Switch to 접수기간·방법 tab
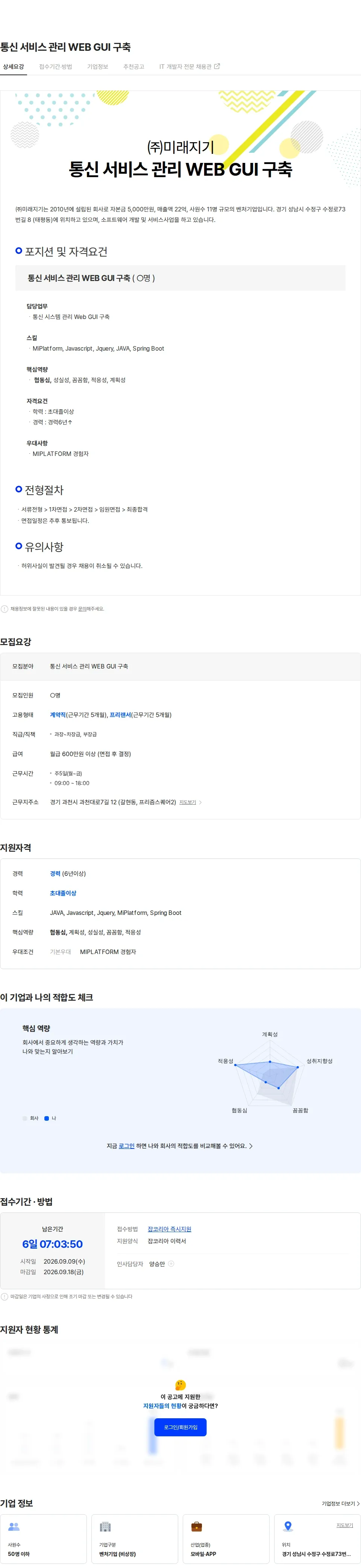The image size is (361, 1568). coord(55,66)
